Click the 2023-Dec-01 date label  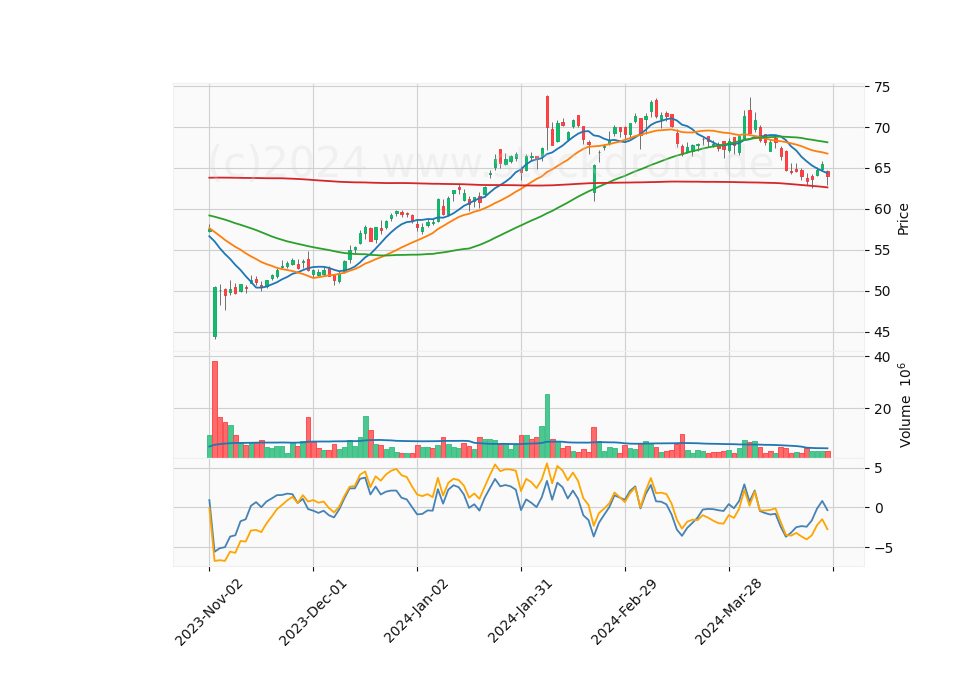[313, 612]
